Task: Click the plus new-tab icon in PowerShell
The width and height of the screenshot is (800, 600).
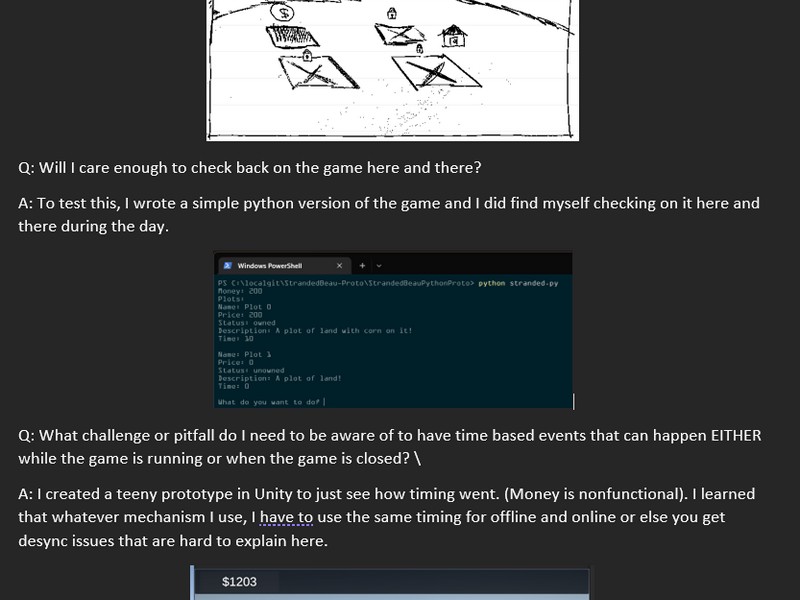Action: 362,265
